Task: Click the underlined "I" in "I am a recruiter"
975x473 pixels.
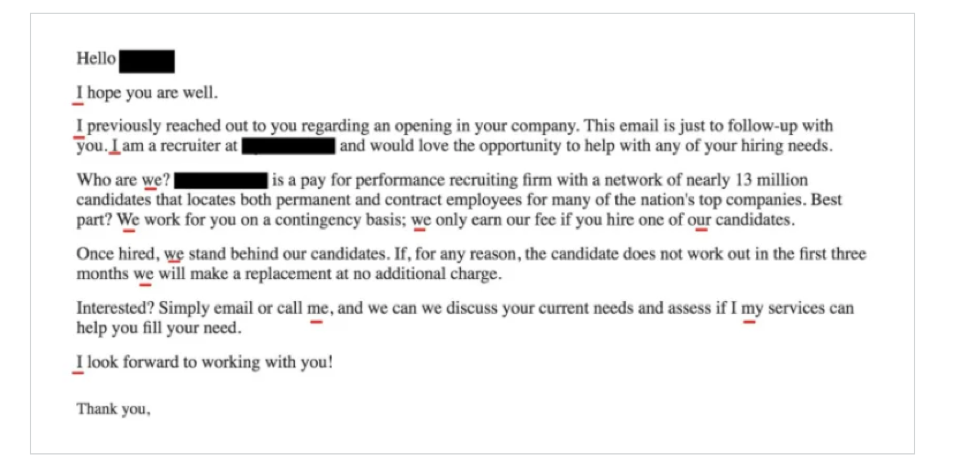Action: pos(114,147)
